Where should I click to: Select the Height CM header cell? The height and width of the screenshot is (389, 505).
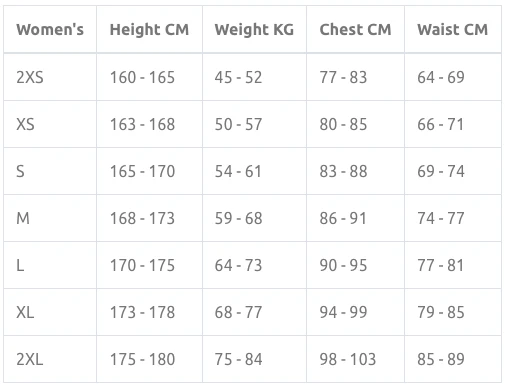[149, 30]
